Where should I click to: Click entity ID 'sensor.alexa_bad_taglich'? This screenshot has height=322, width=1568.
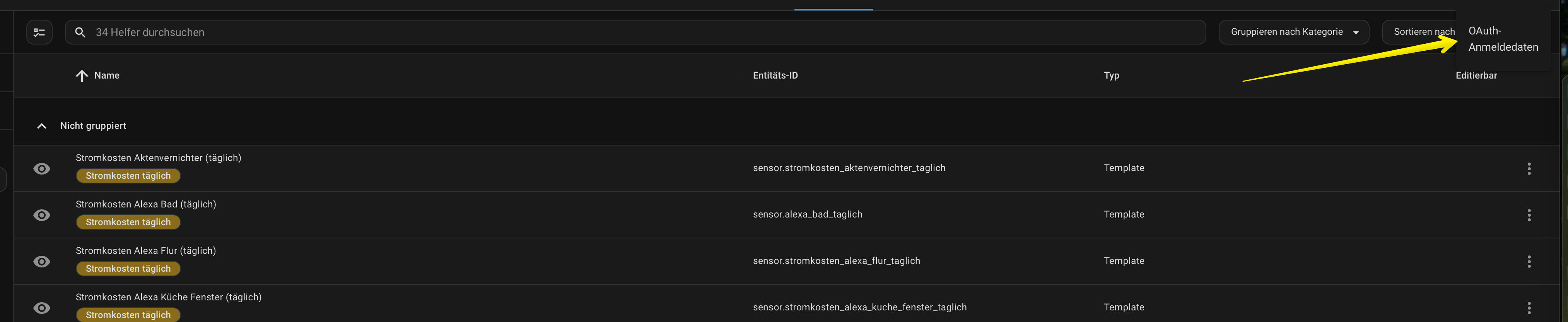pos(808,214)
